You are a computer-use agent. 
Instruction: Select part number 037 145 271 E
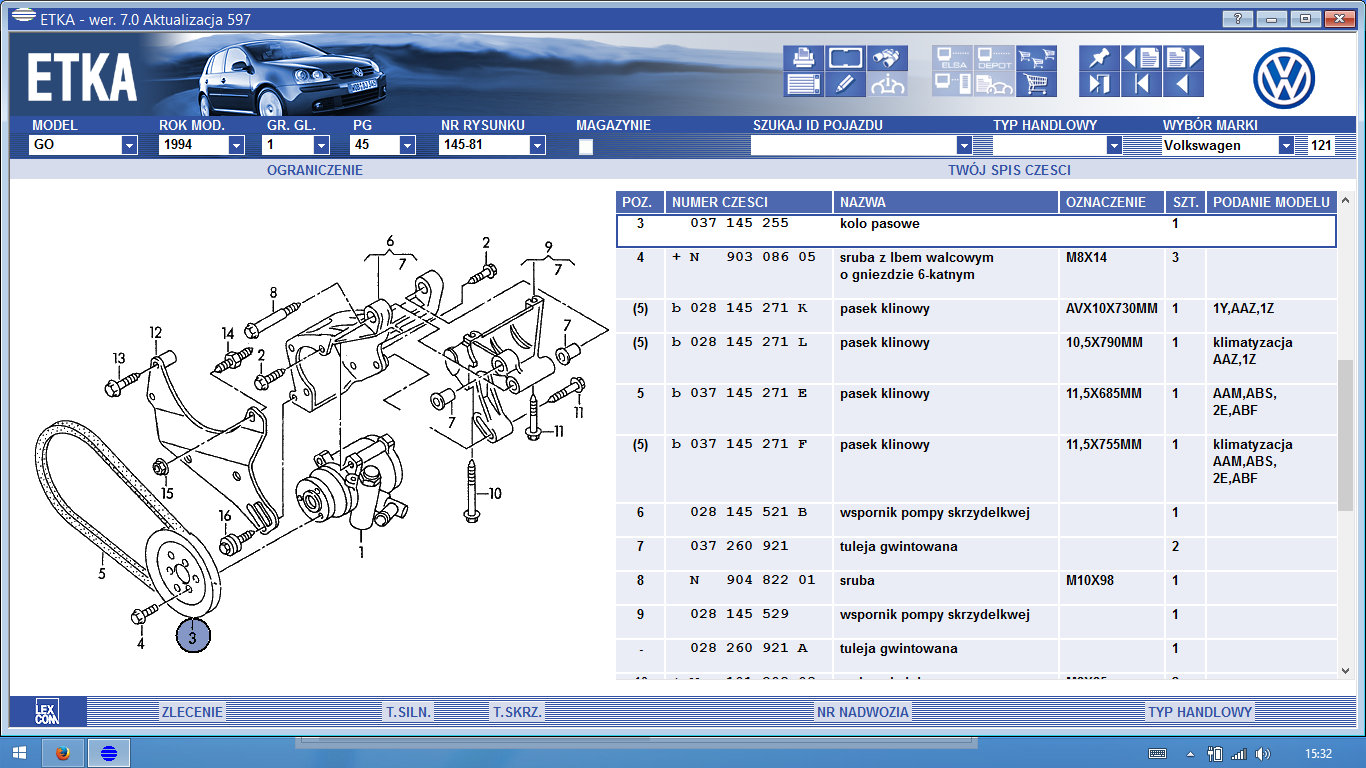[x=739, y=394]
